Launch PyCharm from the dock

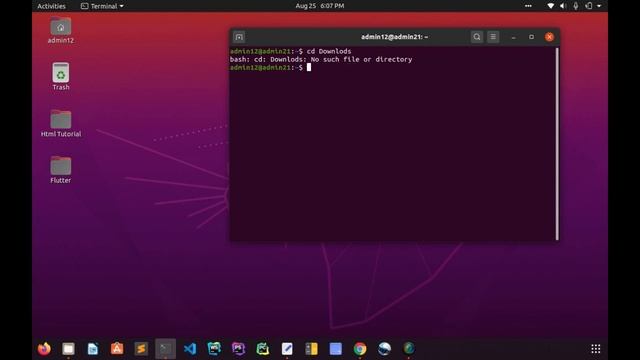tap(262, 349)
